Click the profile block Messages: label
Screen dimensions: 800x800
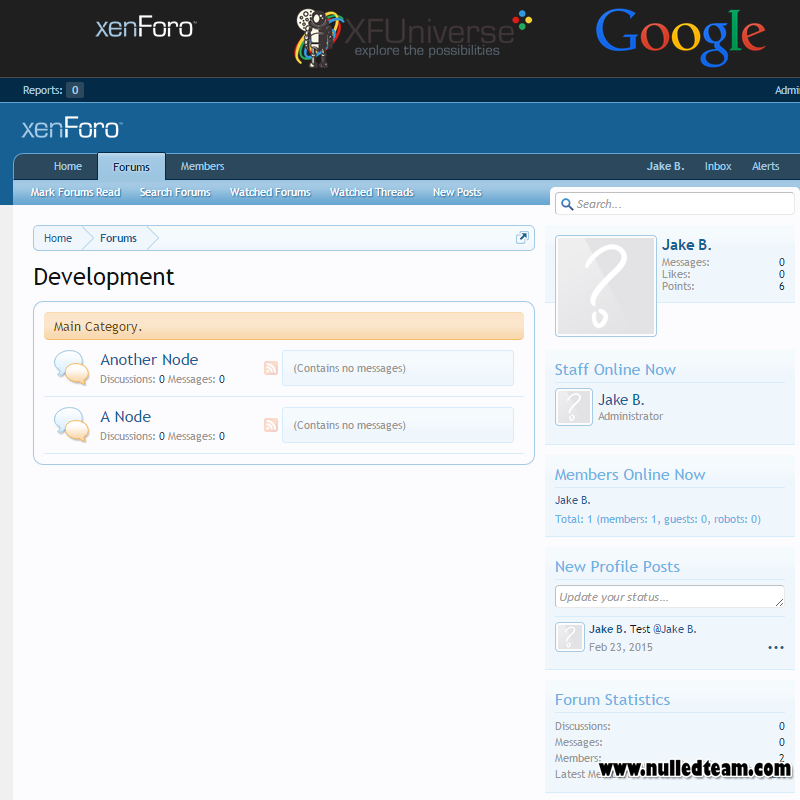coord(685,262)
